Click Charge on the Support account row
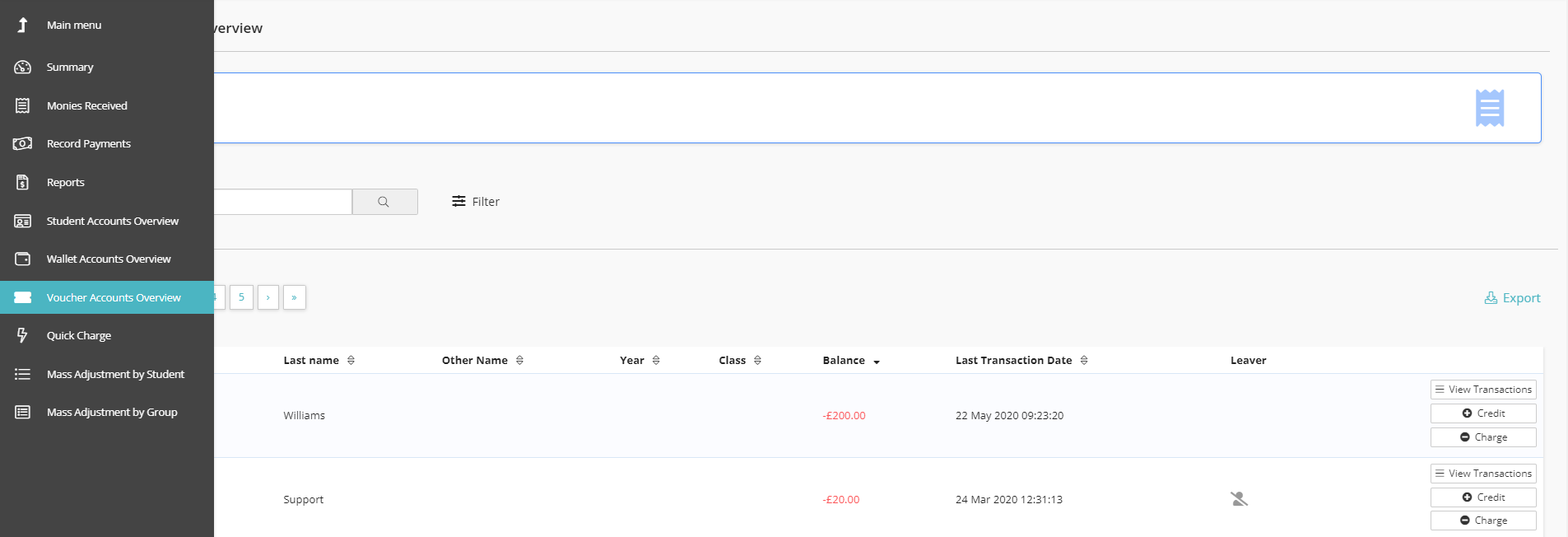The width and height of the screenshot is (1568, 537). click(1482, 521)
